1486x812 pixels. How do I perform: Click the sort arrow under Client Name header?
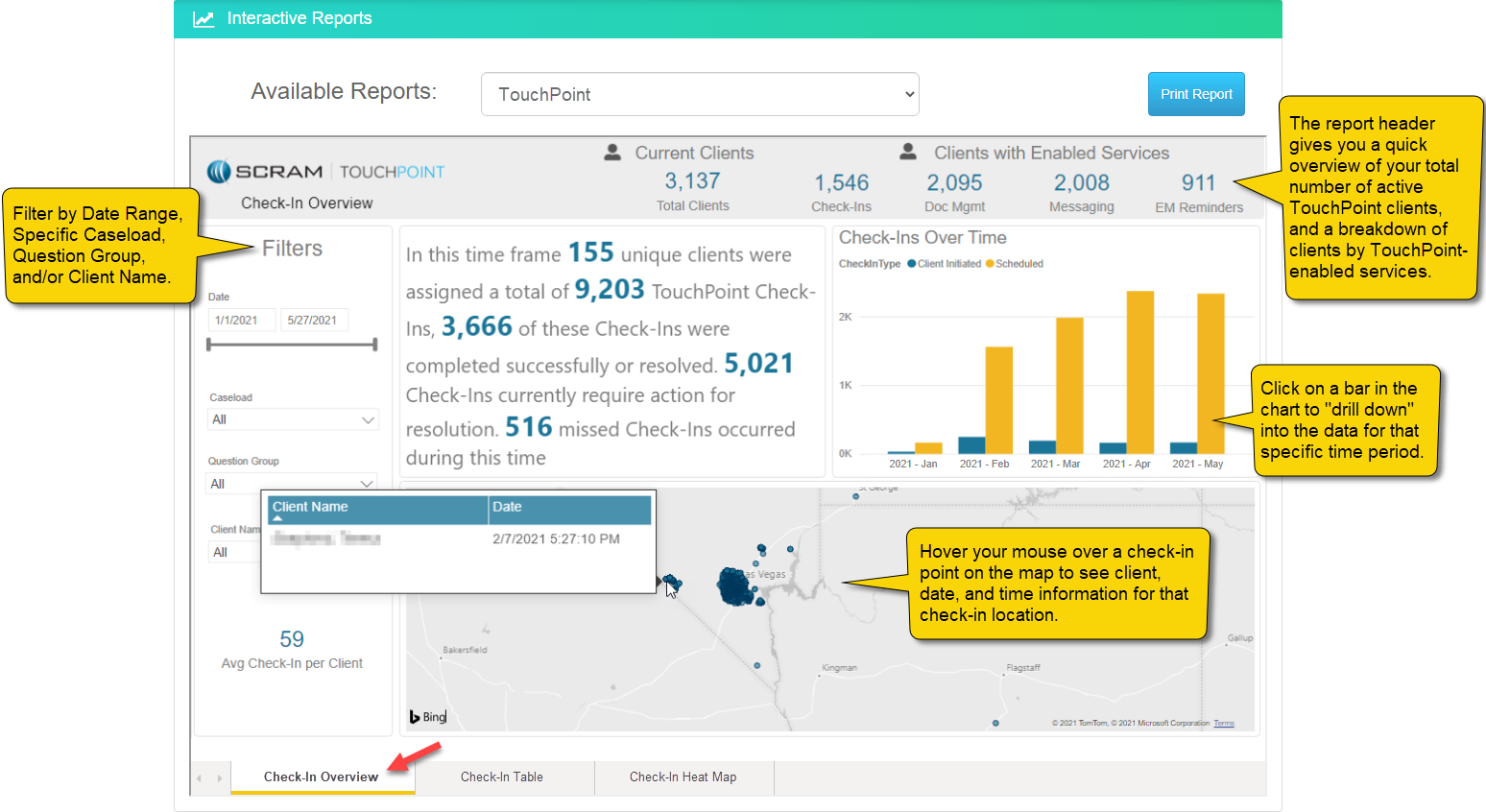pos(277,518)
